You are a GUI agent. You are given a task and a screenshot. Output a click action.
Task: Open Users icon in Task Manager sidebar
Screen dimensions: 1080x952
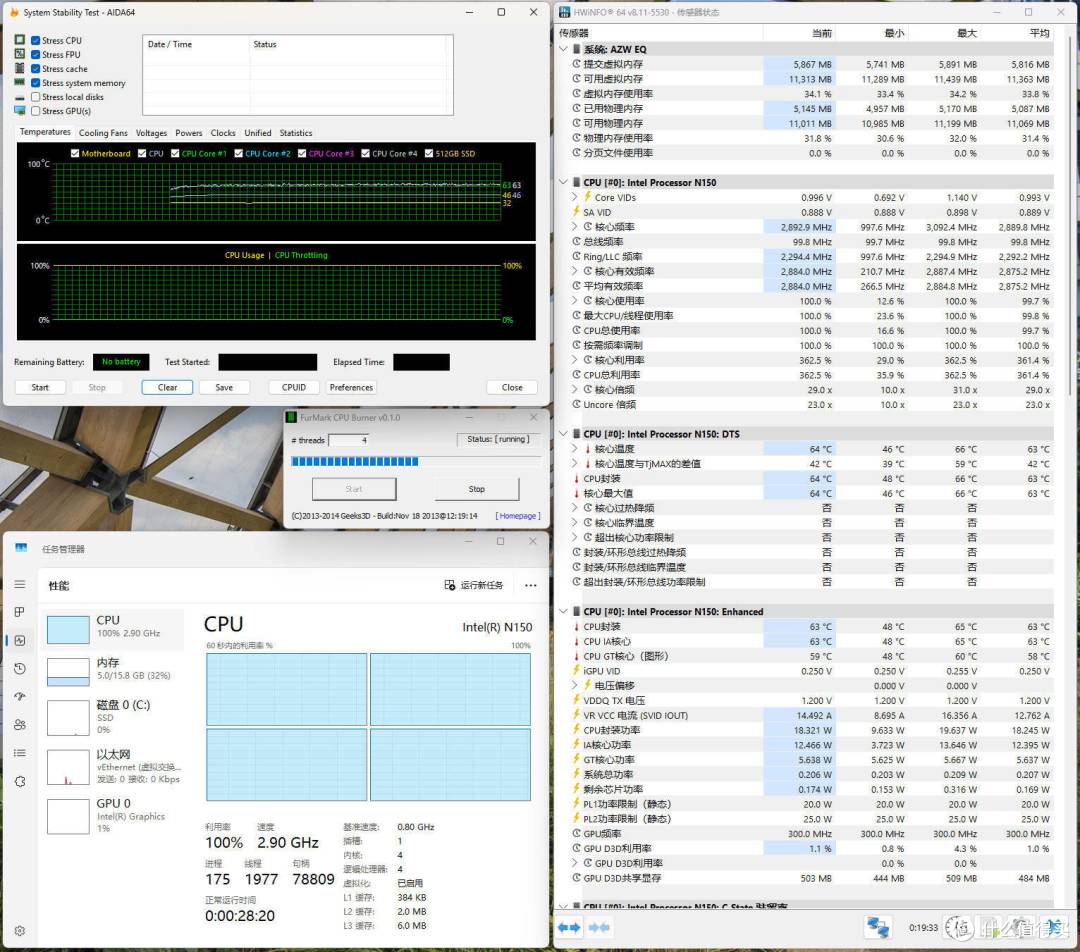click(19, 725)
